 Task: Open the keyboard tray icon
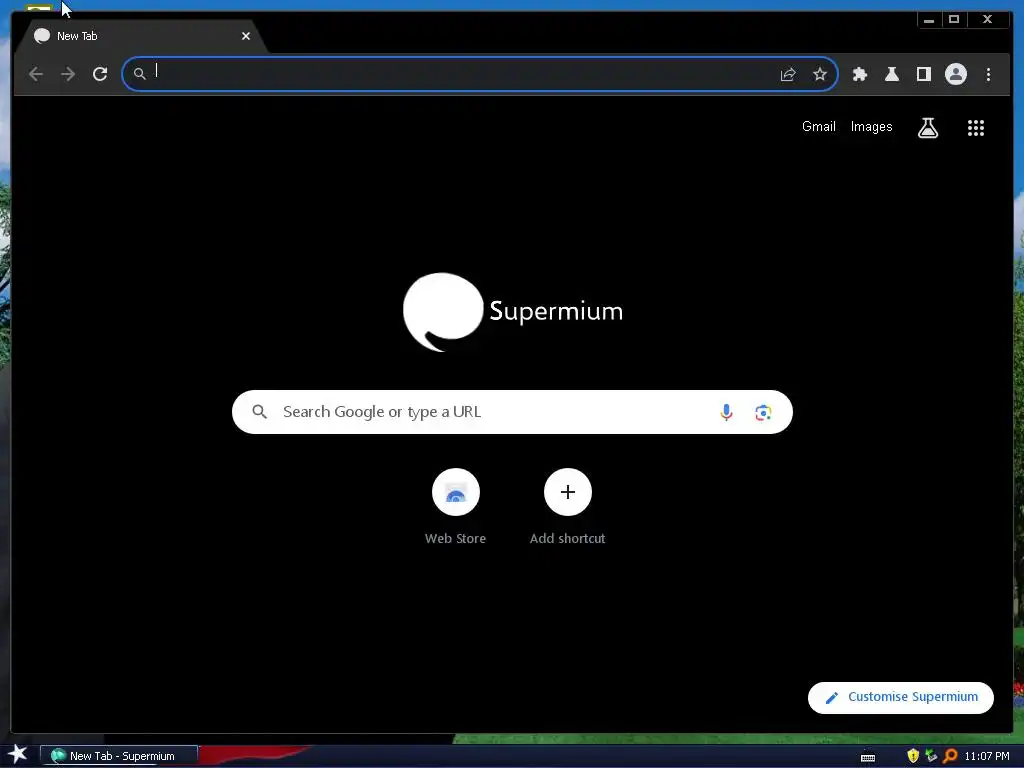(x=867, y=758)
